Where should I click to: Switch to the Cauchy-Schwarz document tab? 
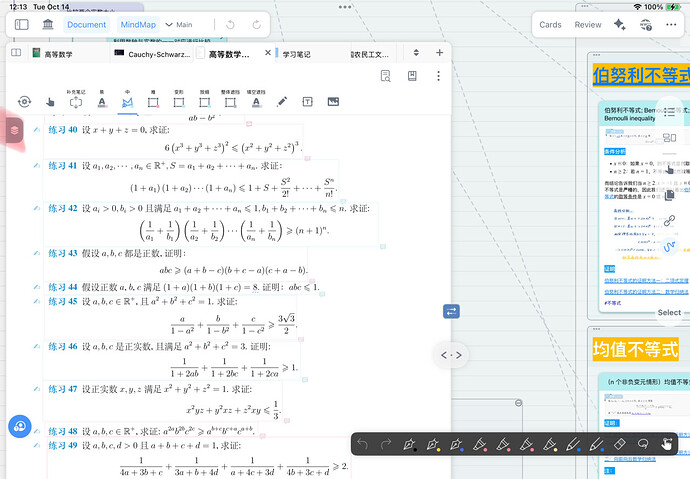(157, 53)
